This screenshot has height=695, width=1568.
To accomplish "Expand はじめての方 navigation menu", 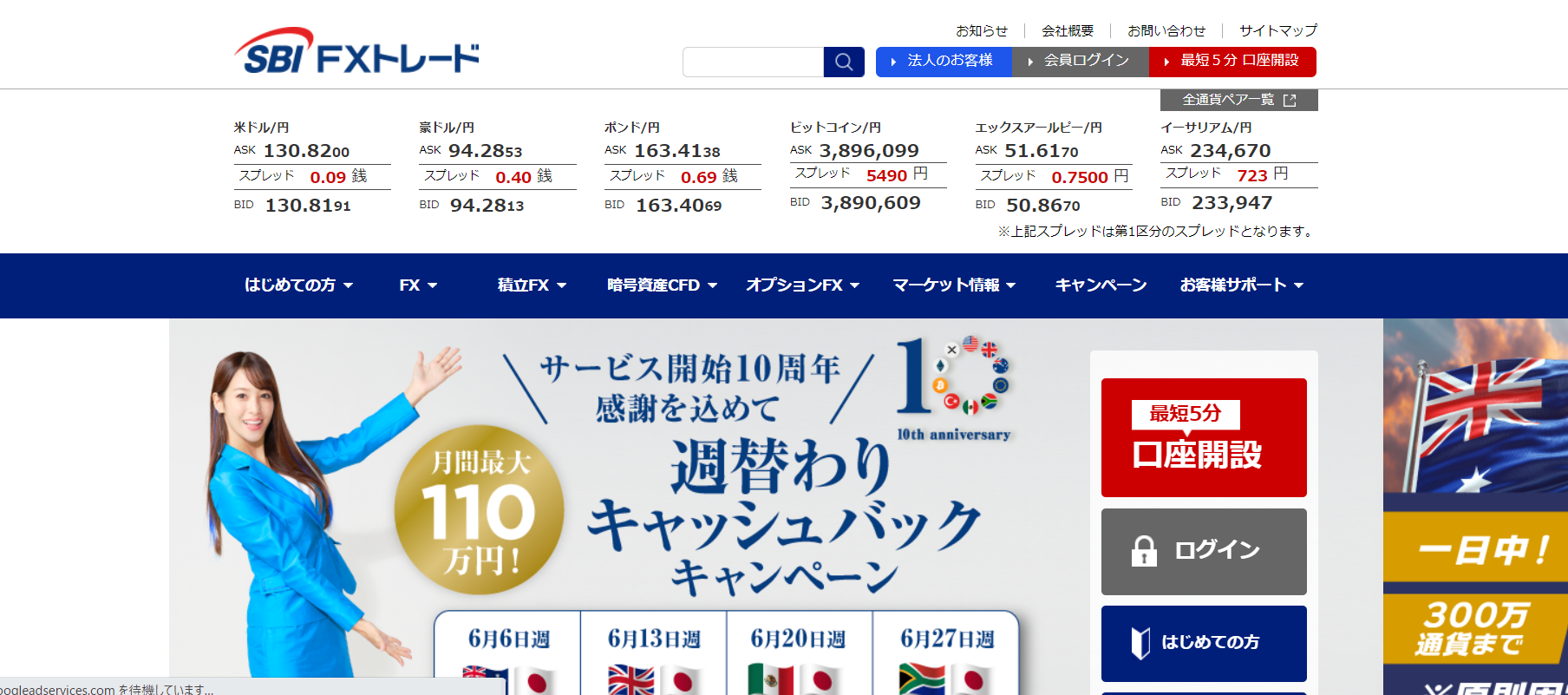I will pos(298,285).
